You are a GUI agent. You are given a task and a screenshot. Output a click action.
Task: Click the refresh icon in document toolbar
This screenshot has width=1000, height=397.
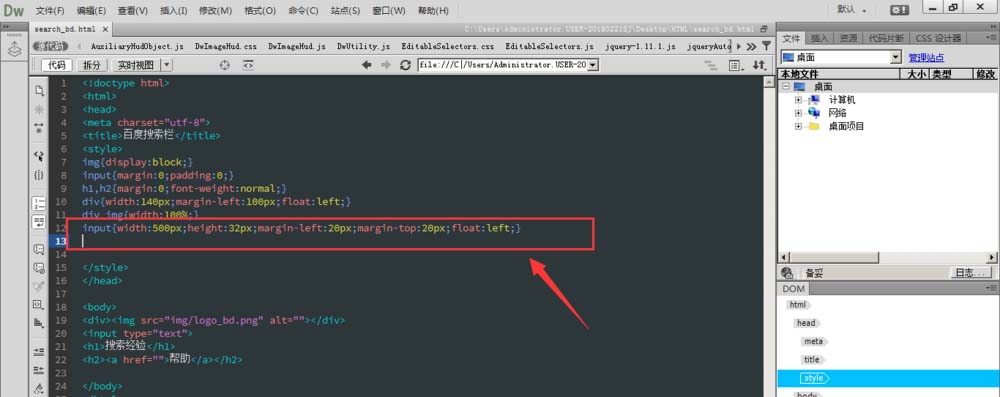[x=405, y=65]
